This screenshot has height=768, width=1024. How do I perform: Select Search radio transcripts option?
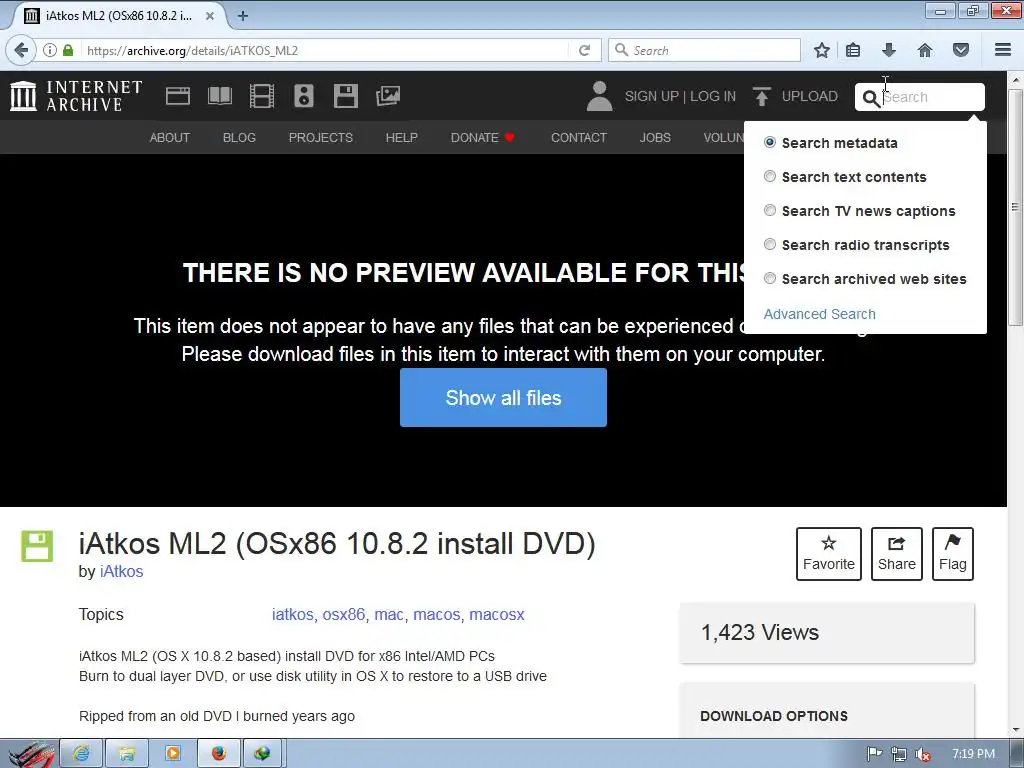pos(770,244)
